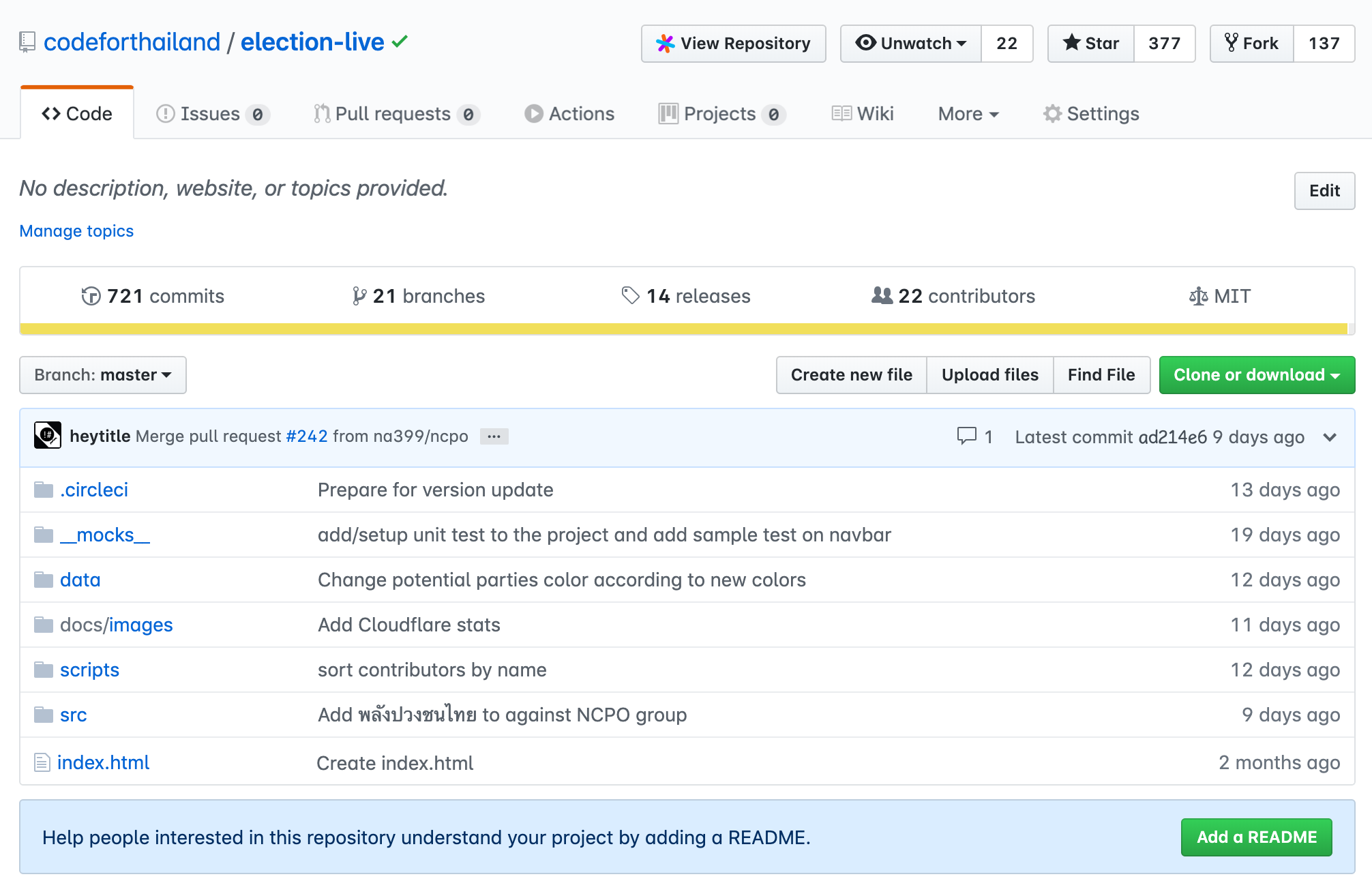Open the Wiki tab
1372x896 pixels.
pos(863,114)
